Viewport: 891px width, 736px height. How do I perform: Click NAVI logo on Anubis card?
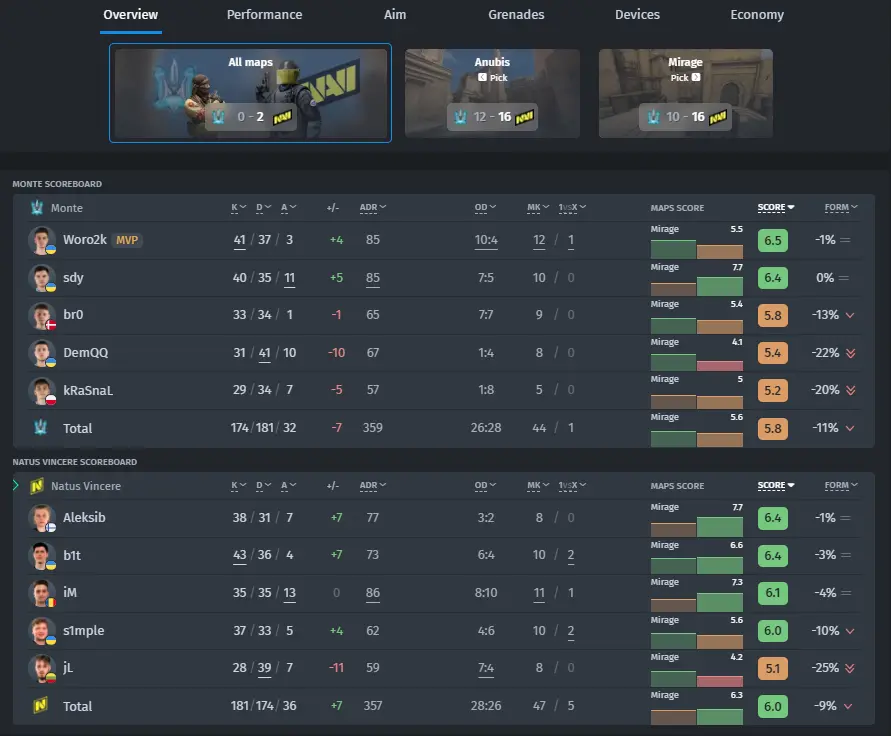524,117
